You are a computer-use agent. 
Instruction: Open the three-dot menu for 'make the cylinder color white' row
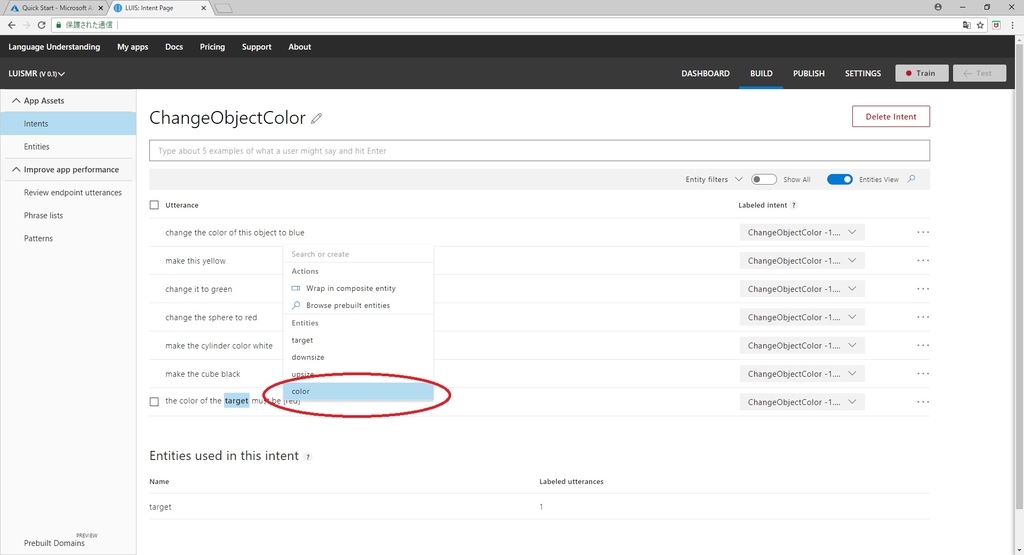coord(923,345)
